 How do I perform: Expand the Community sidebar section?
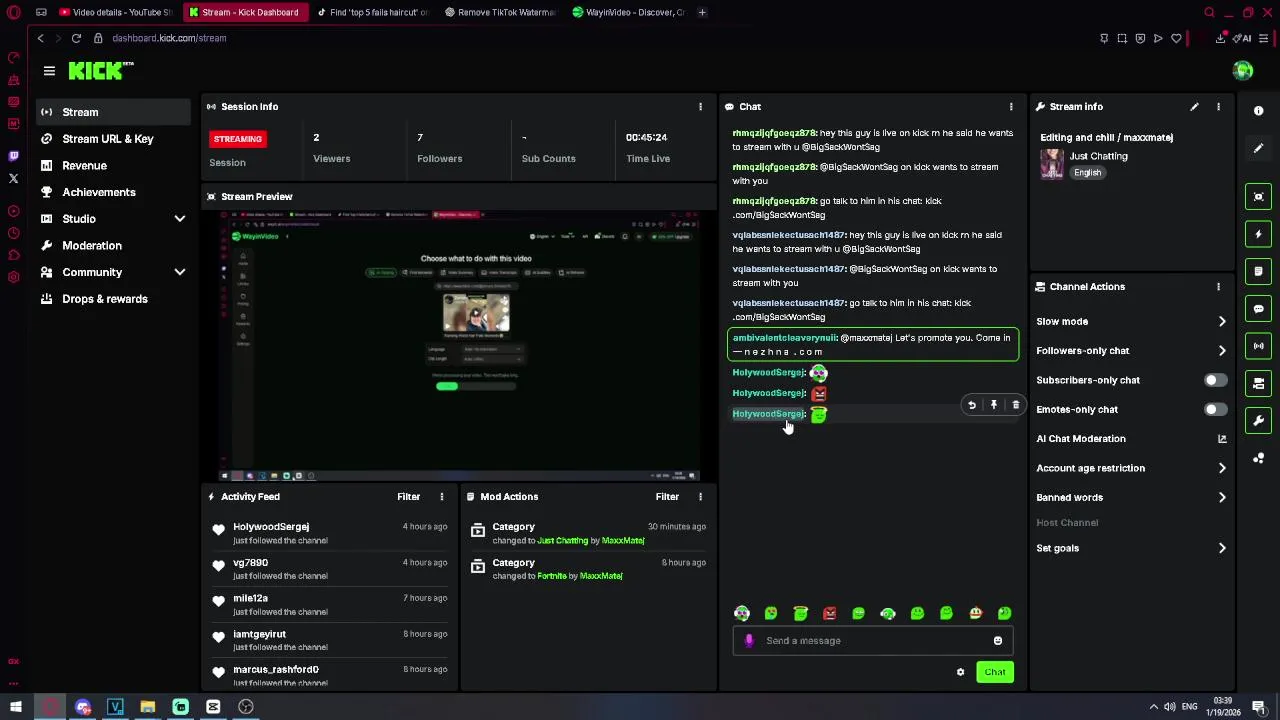(x=180, y=272)
